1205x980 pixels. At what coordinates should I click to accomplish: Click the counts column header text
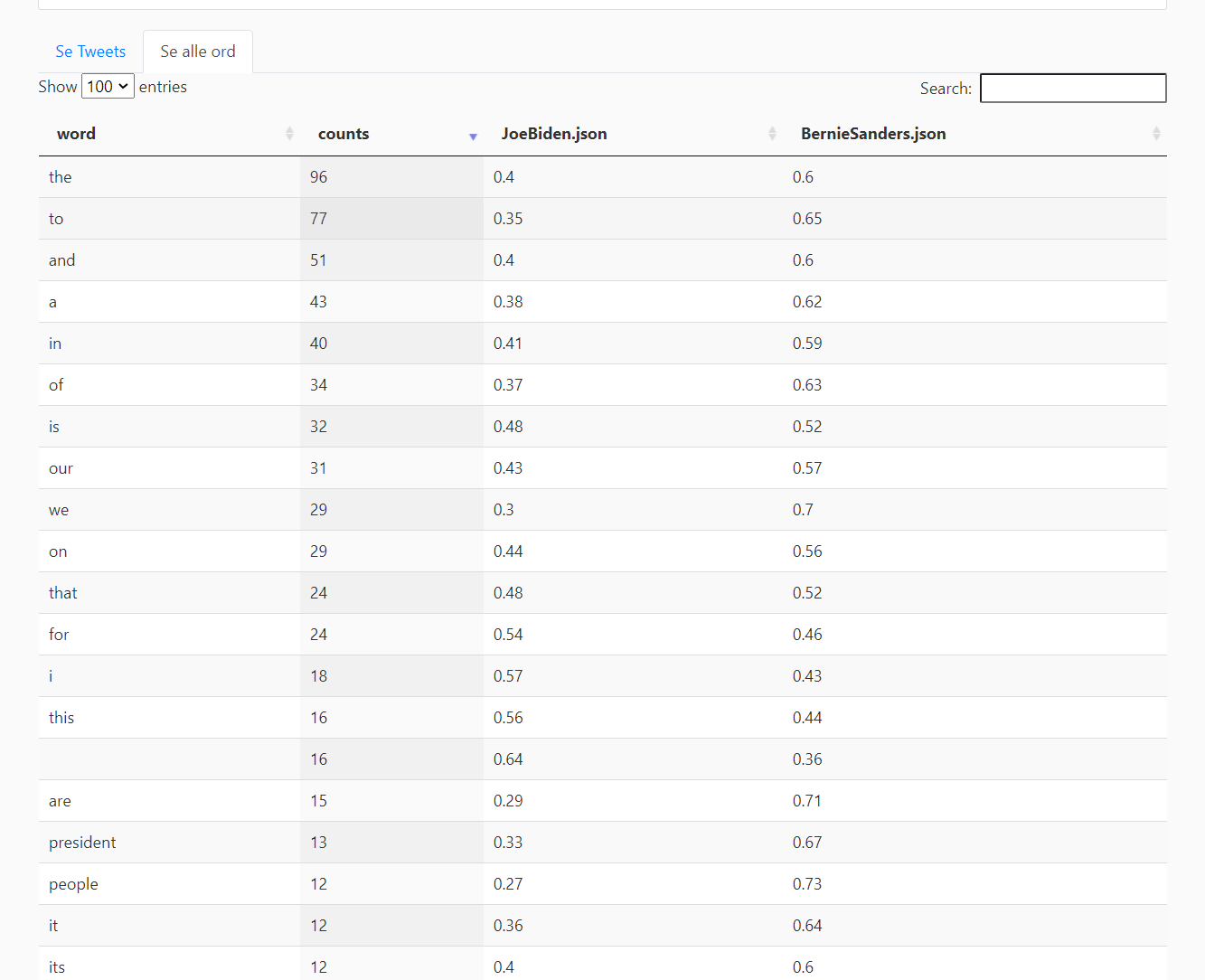344,134
